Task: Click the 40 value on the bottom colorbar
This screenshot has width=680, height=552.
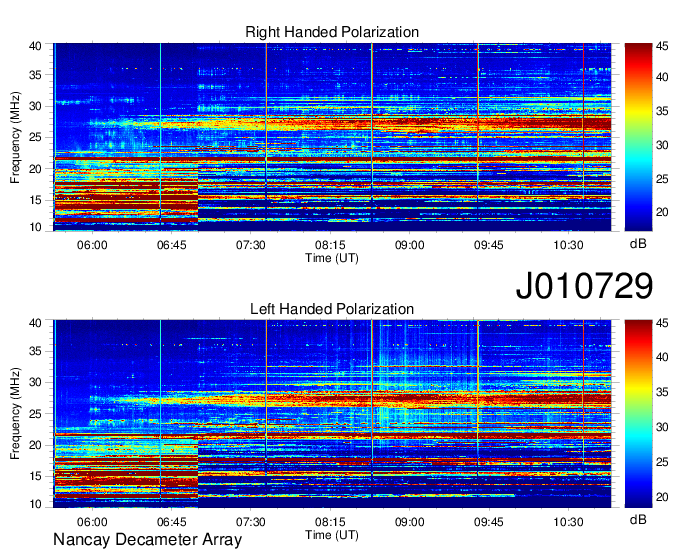Action: 662,357
